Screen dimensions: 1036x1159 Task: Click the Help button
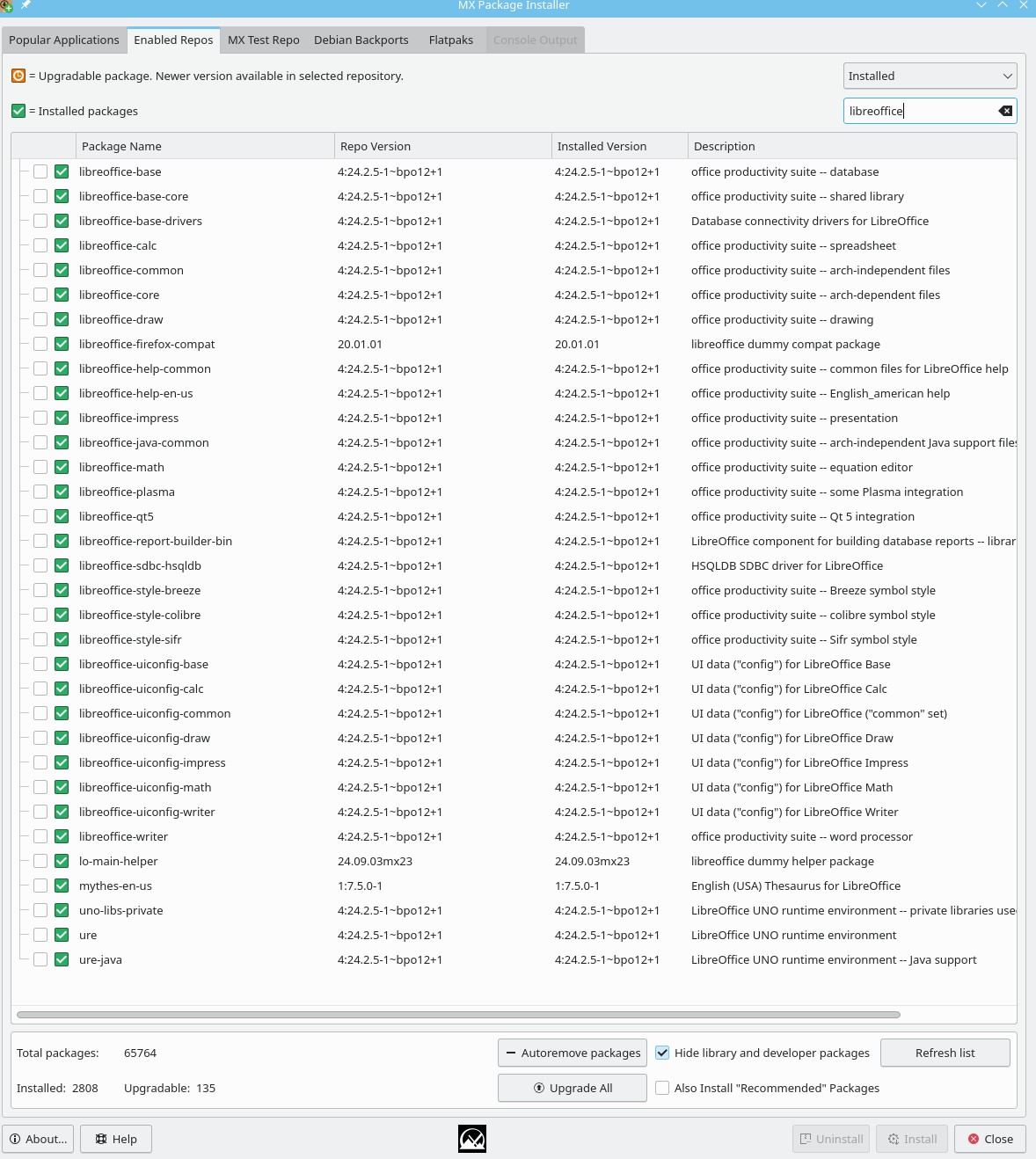pos(116,1139)
